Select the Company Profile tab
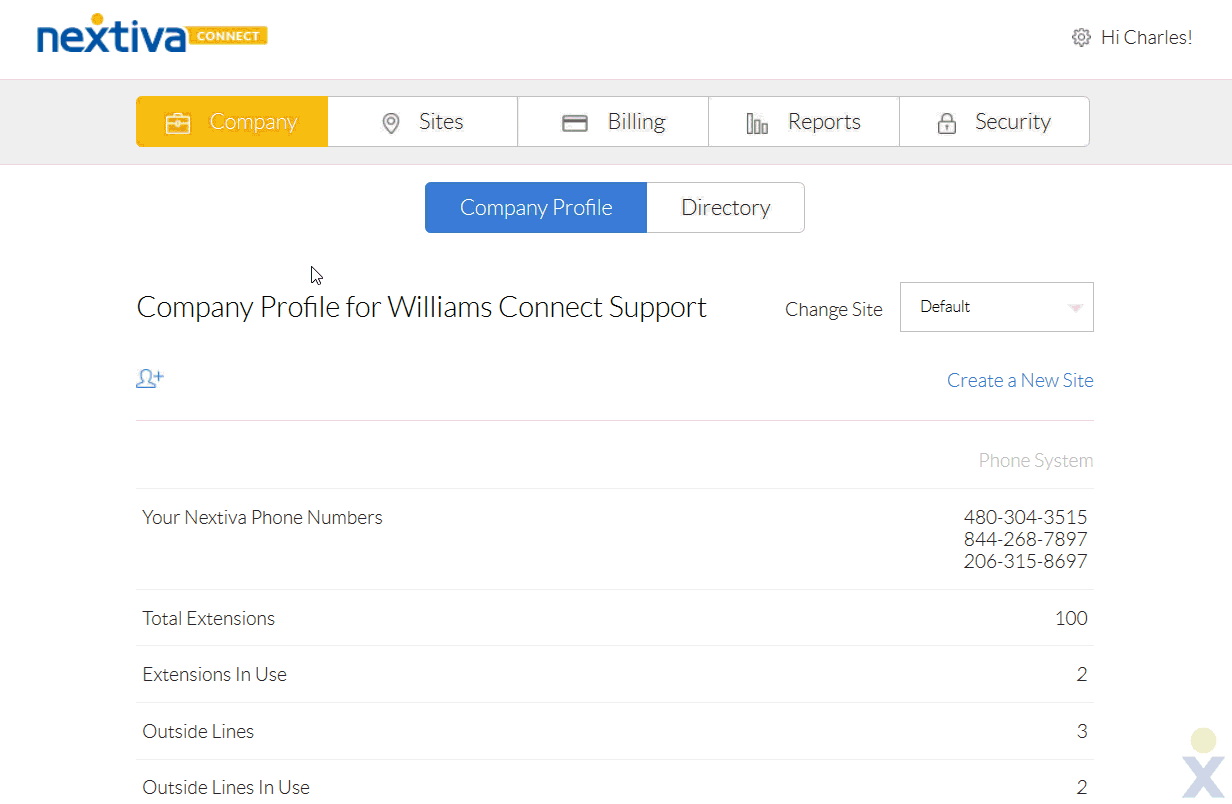 [536, 207]
